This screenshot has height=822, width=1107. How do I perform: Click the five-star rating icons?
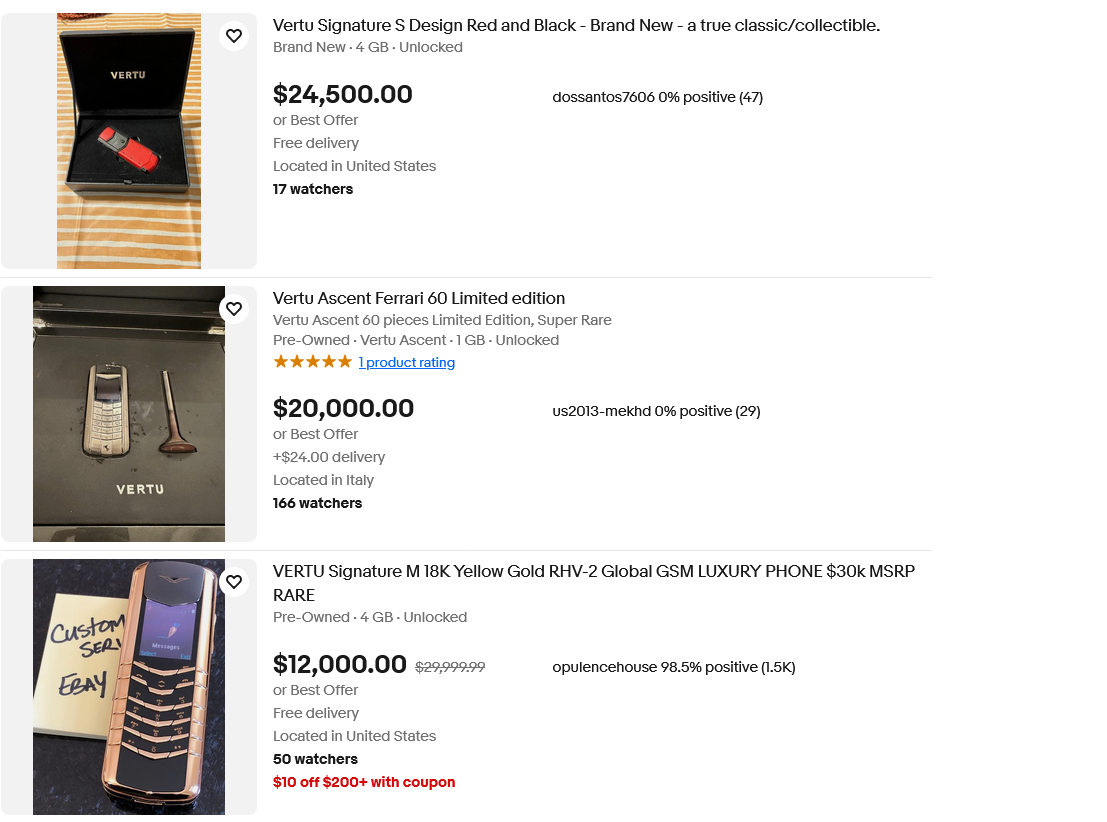click(x=312, y=362)
